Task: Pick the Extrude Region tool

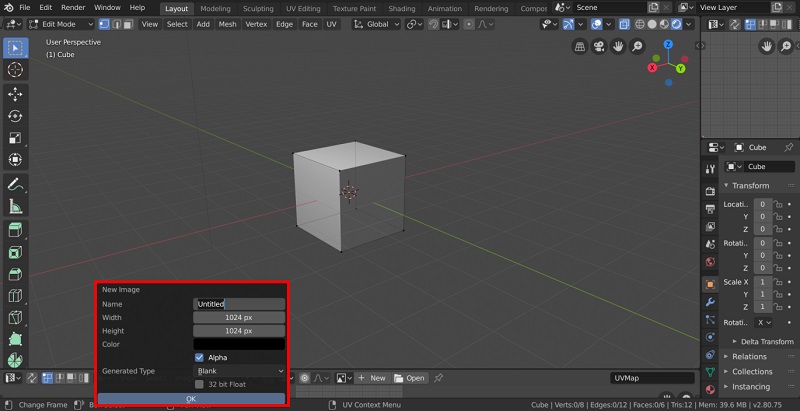Action: 15,229
